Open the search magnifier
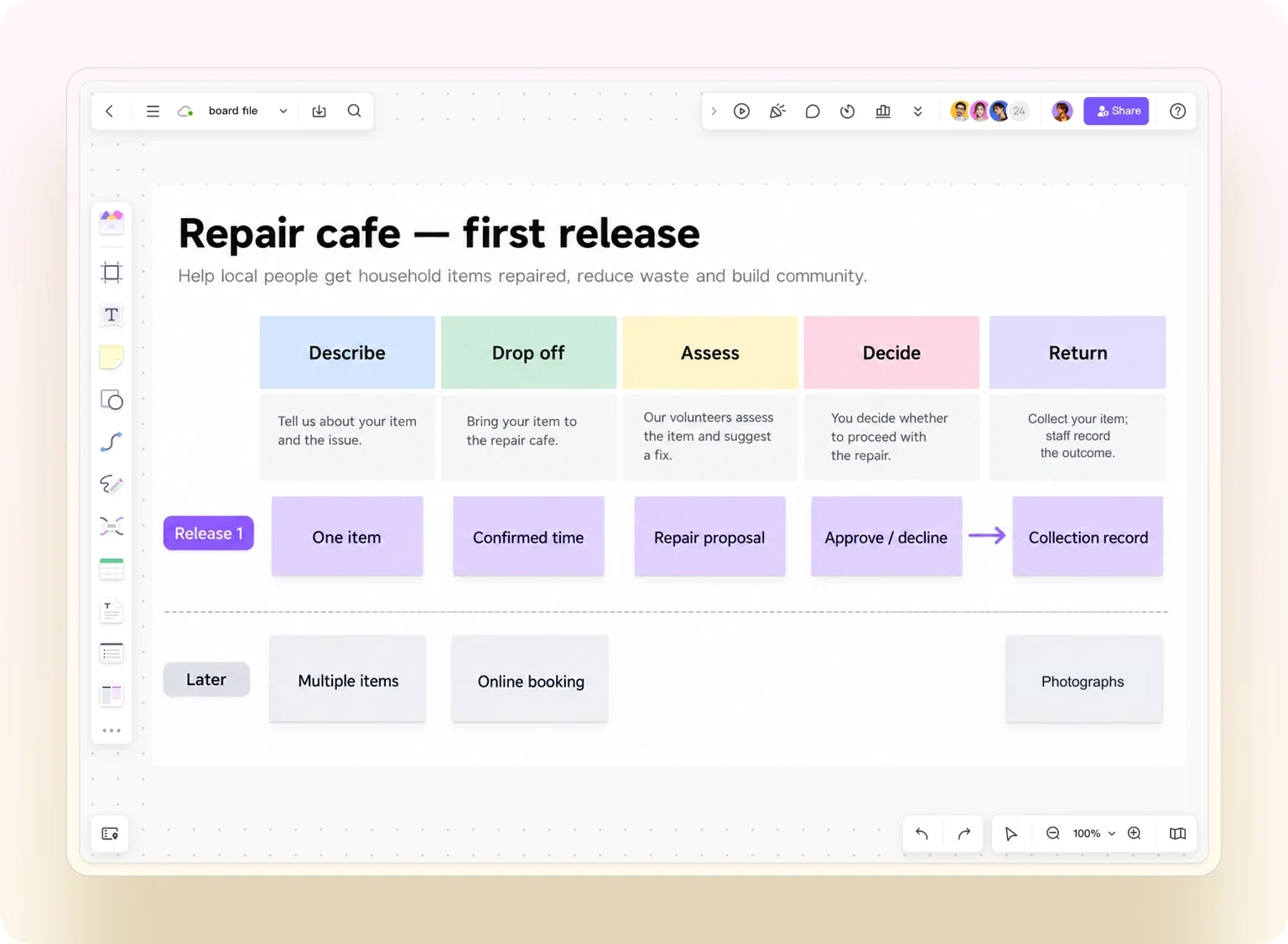Screen dimensions: 1288x944 point(355,111)
